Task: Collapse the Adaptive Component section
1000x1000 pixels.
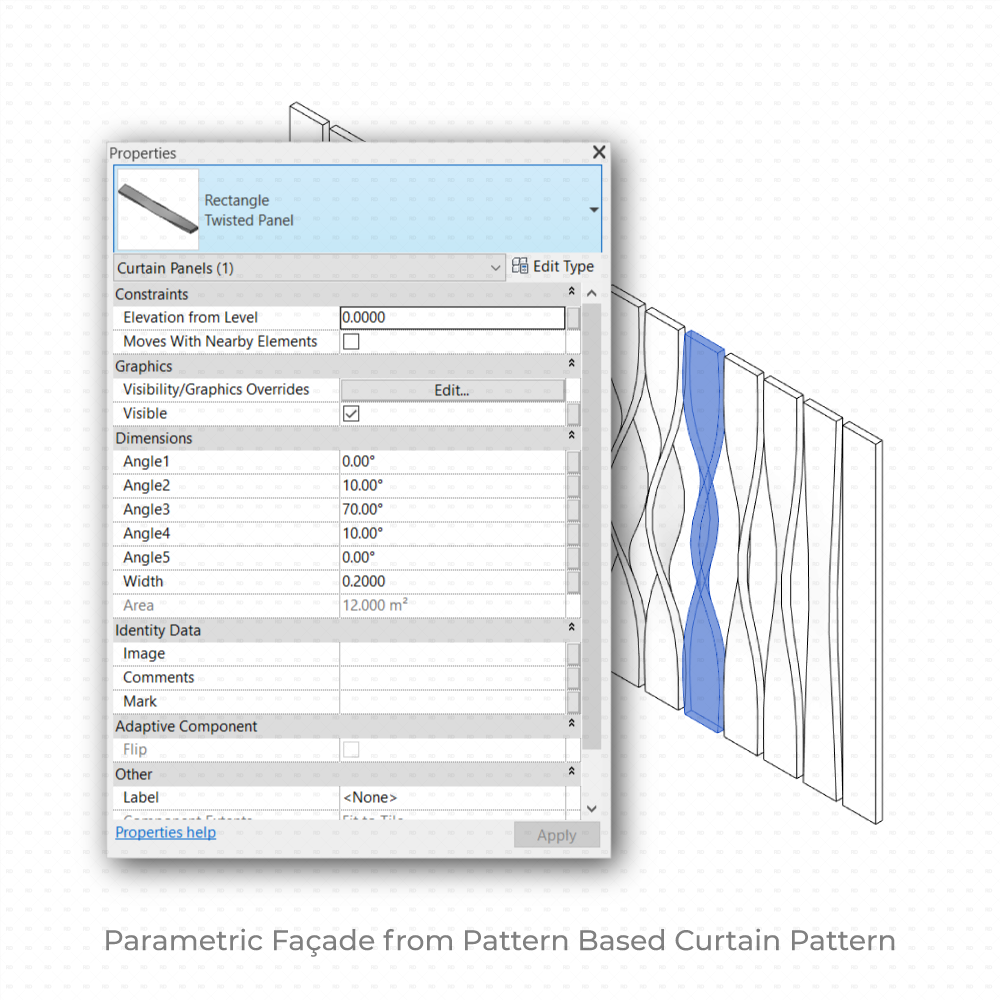Action: (570, 725)
